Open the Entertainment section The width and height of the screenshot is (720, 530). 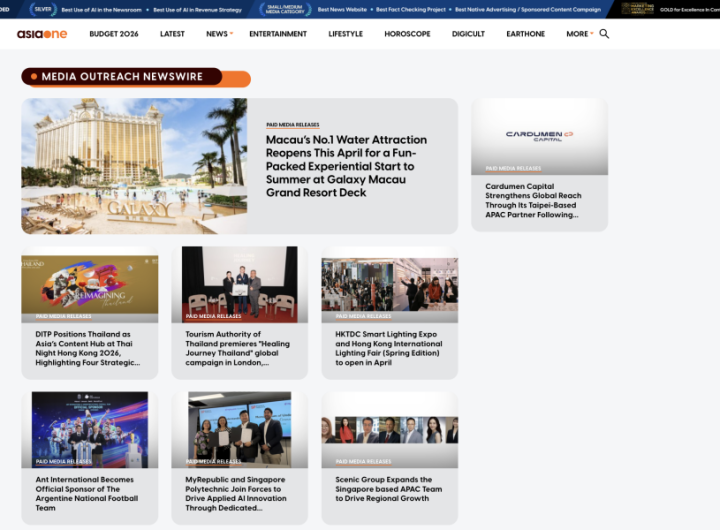pyautogui.click(x=278, y=34)
